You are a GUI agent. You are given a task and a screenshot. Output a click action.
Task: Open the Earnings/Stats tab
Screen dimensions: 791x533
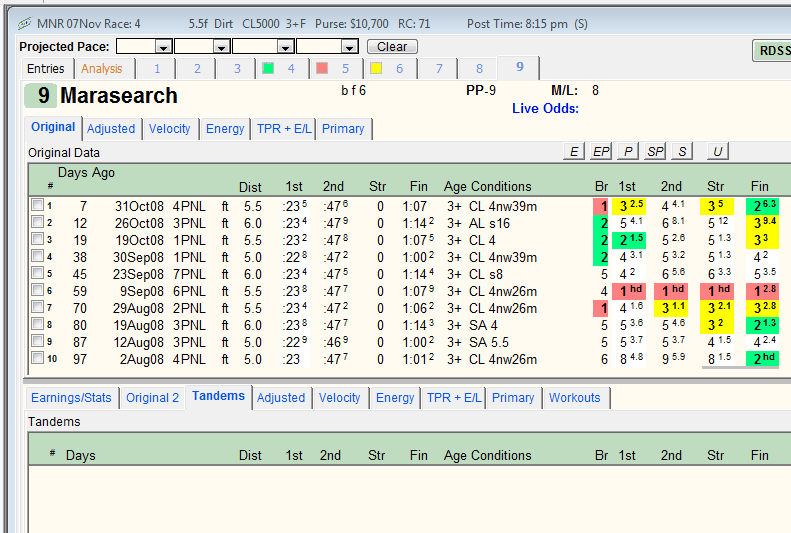71,398
